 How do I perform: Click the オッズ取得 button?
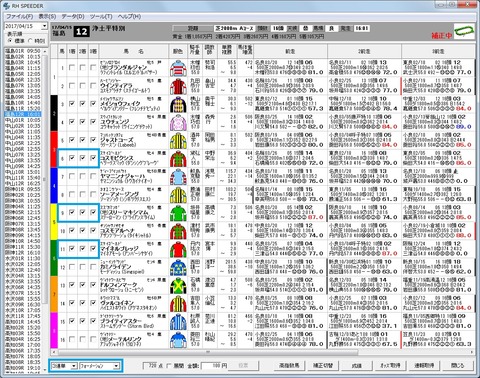[x=390, y=366]
